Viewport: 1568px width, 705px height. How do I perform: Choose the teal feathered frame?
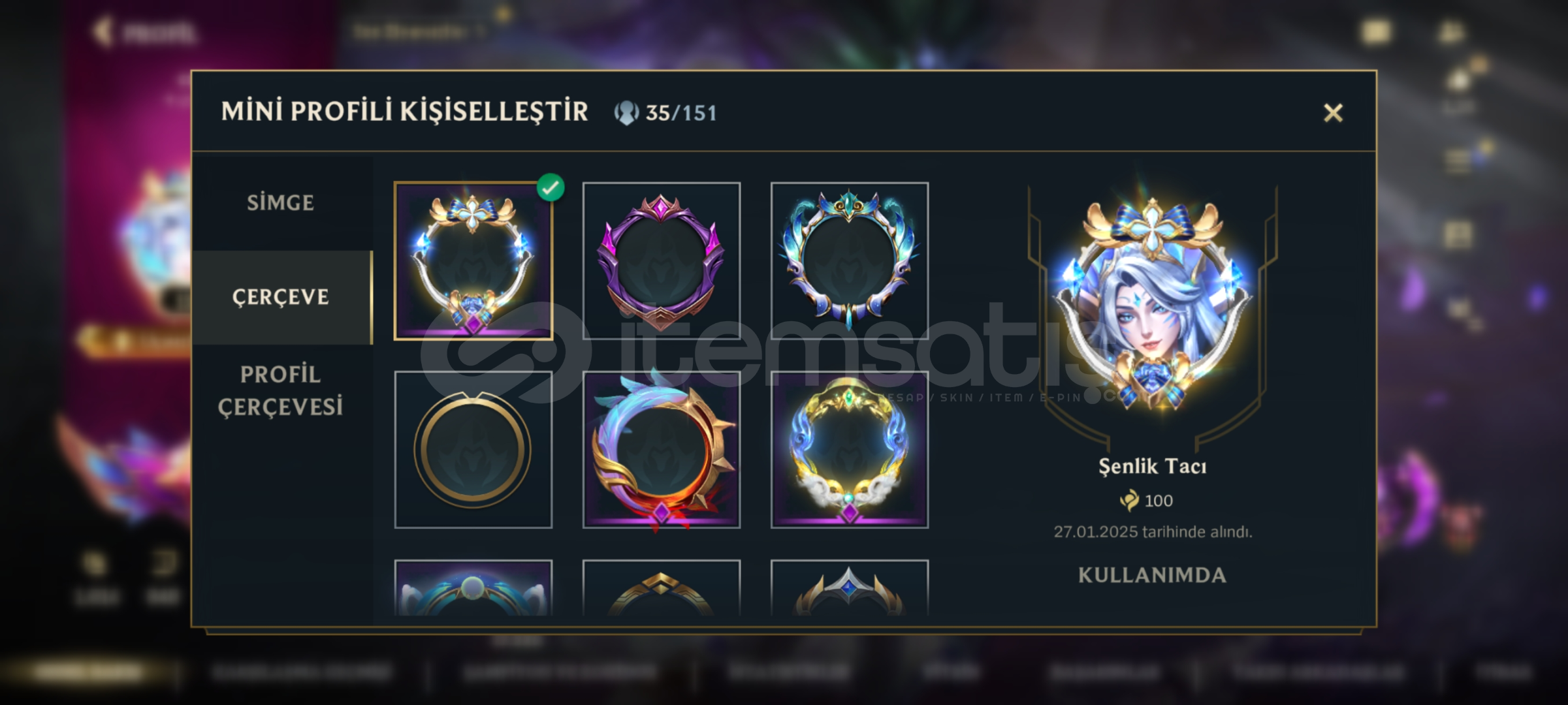[849, 261]
